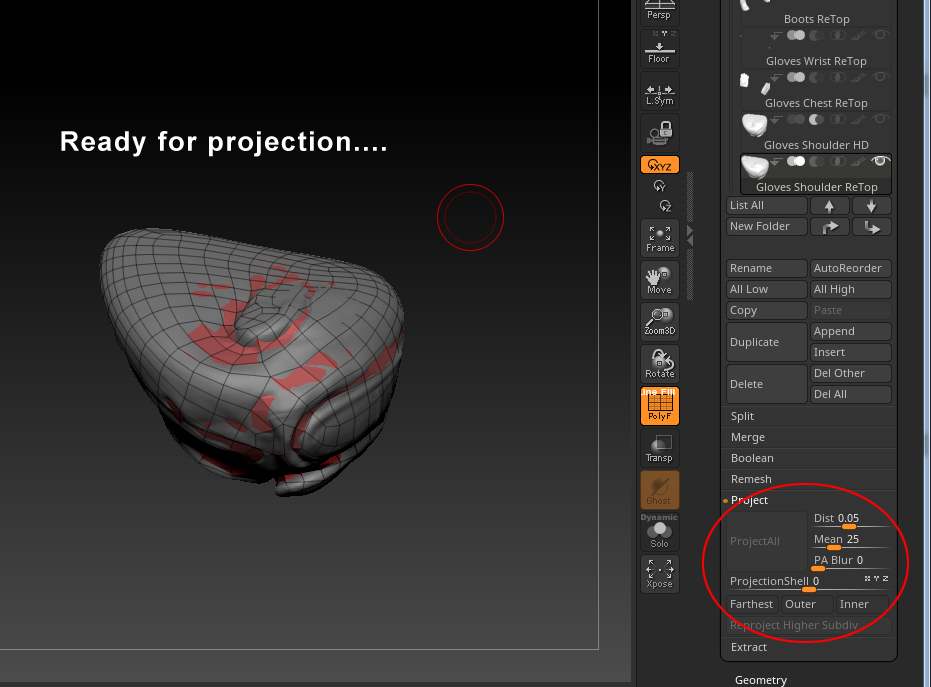Screen dimensions: 931x687
Task: Click subtract icon on Gloves Shoulder ReTop
Action: (x=817, y=161)
